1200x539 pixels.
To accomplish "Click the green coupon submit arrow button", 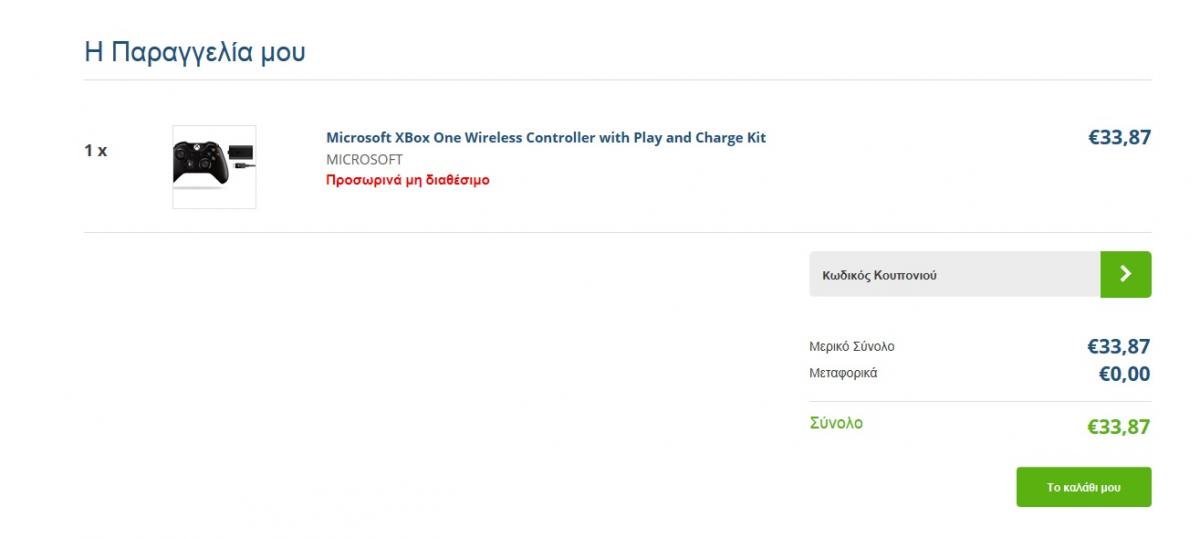I will pyautogui.click(x=1125, y=274).
